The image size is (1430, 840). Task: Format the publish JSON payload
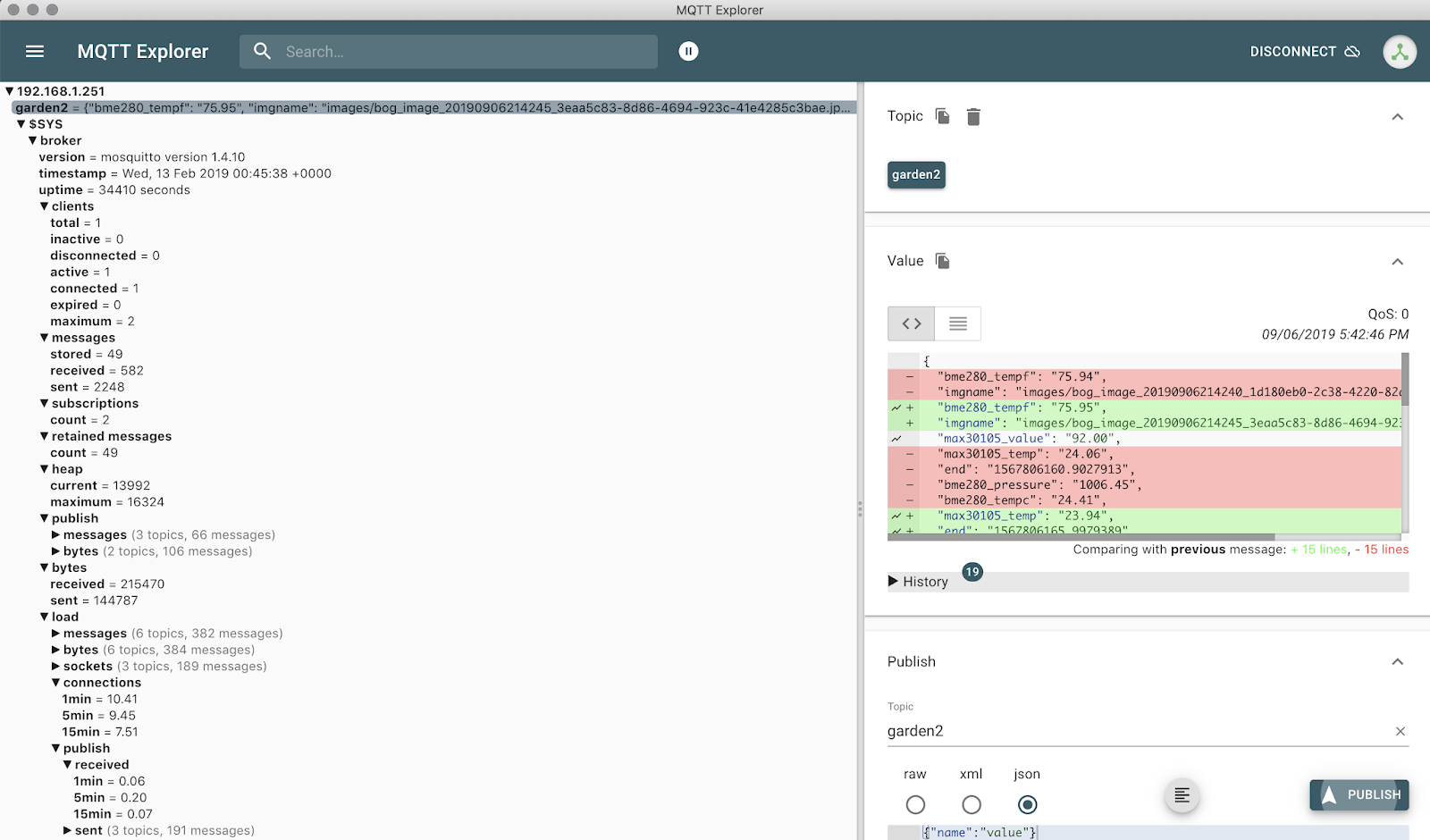pos(1182,794)
